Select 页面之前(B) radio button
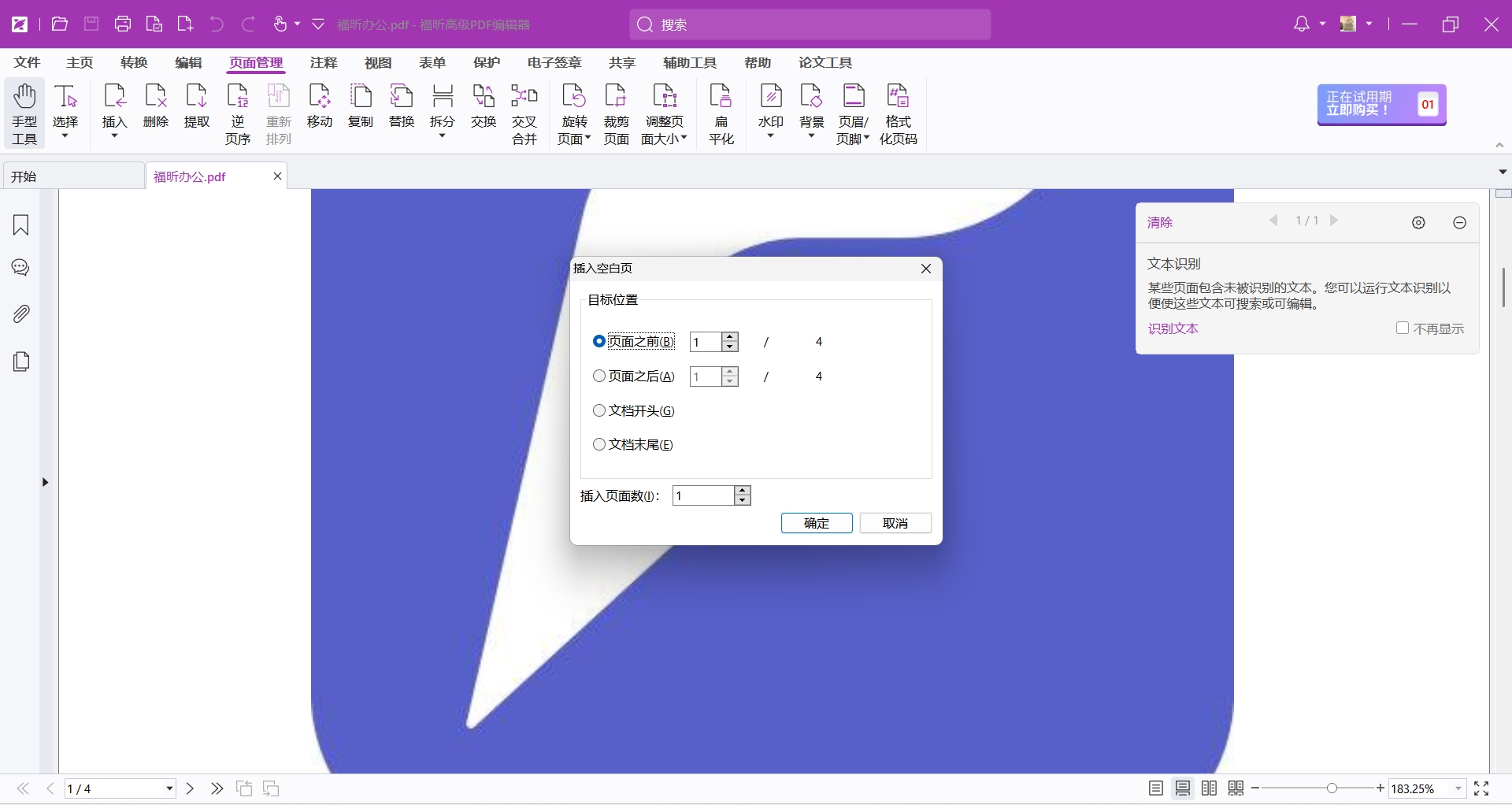Screen dimensions: 1512x805 (x=599, y=341)
